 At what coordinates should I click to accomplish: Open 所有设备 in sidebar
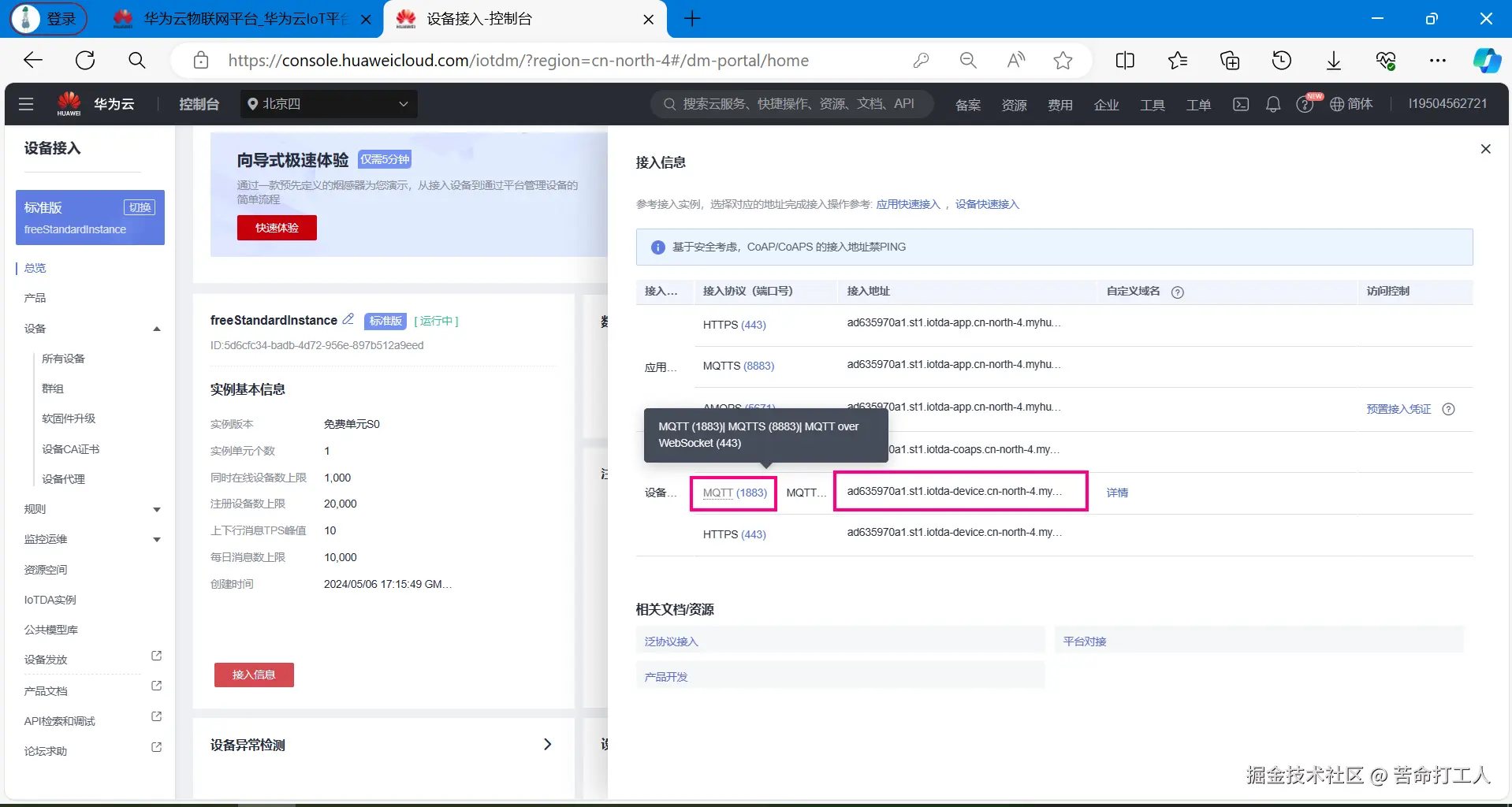63,359
